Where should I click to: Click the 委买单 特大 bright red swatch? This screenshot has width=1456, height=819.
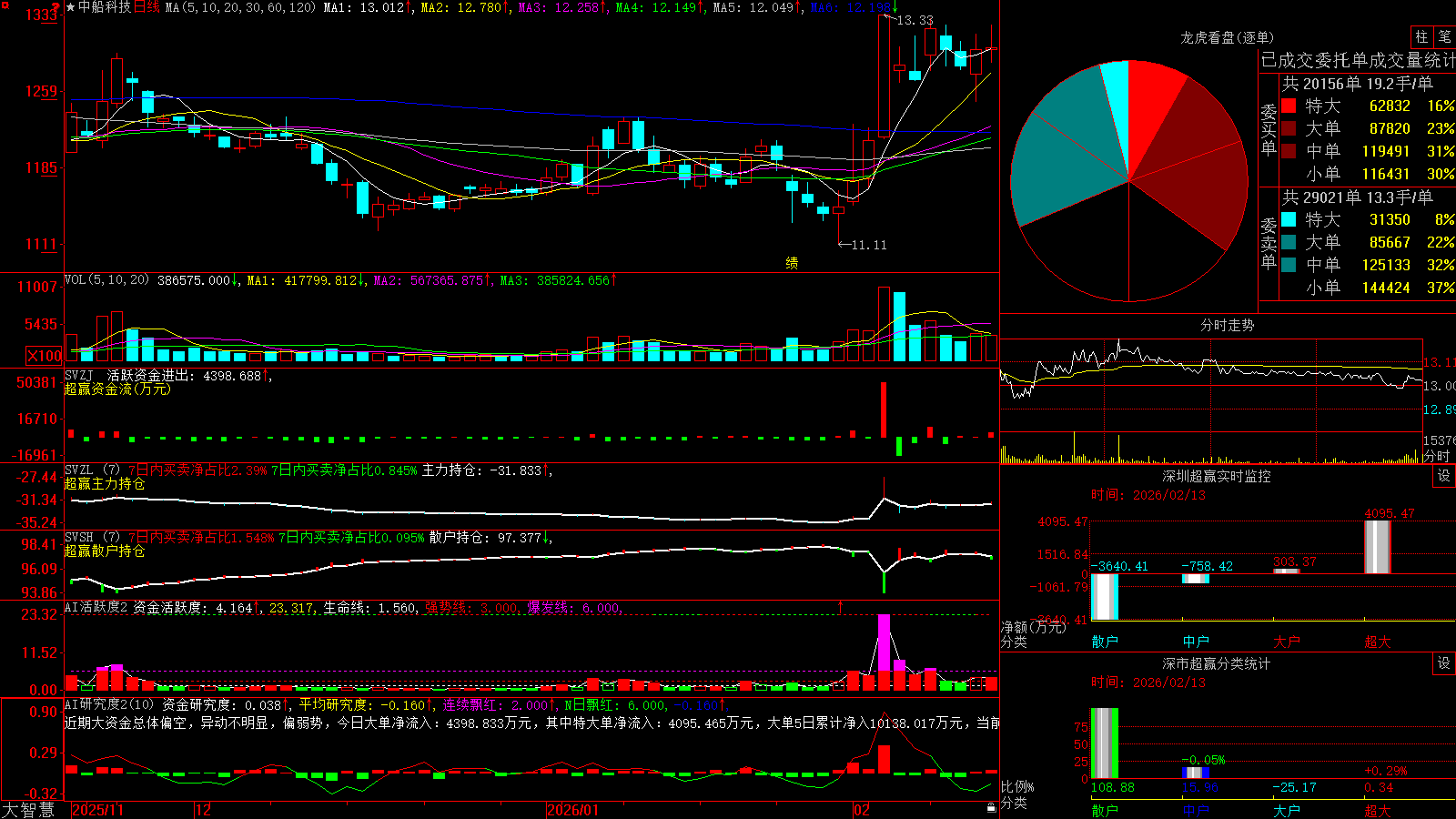pos(1289,106)
